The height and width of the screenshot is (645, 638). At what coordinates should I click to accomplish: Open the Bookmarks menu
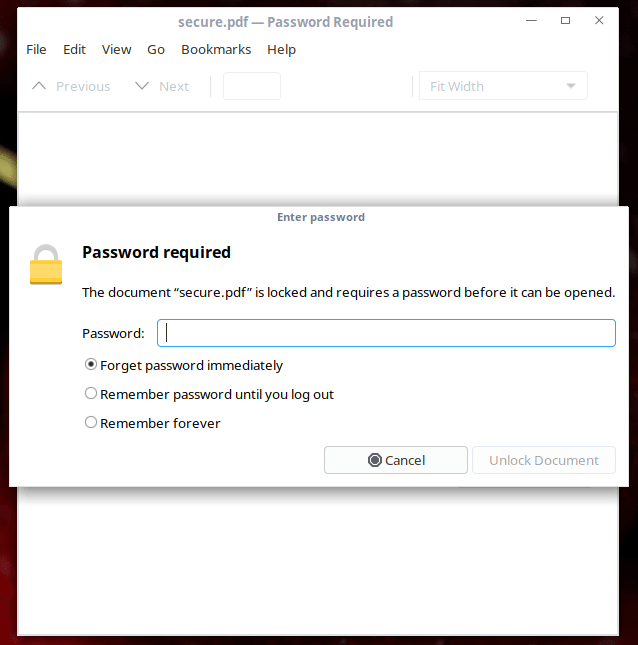point(216,49)
